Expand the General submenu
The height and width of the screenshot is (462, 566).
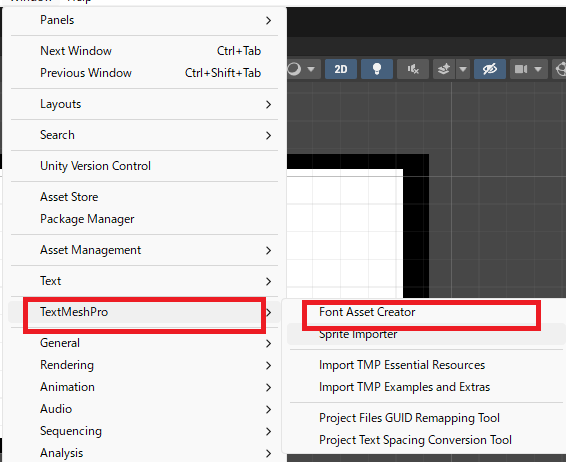tap(144, 343)
